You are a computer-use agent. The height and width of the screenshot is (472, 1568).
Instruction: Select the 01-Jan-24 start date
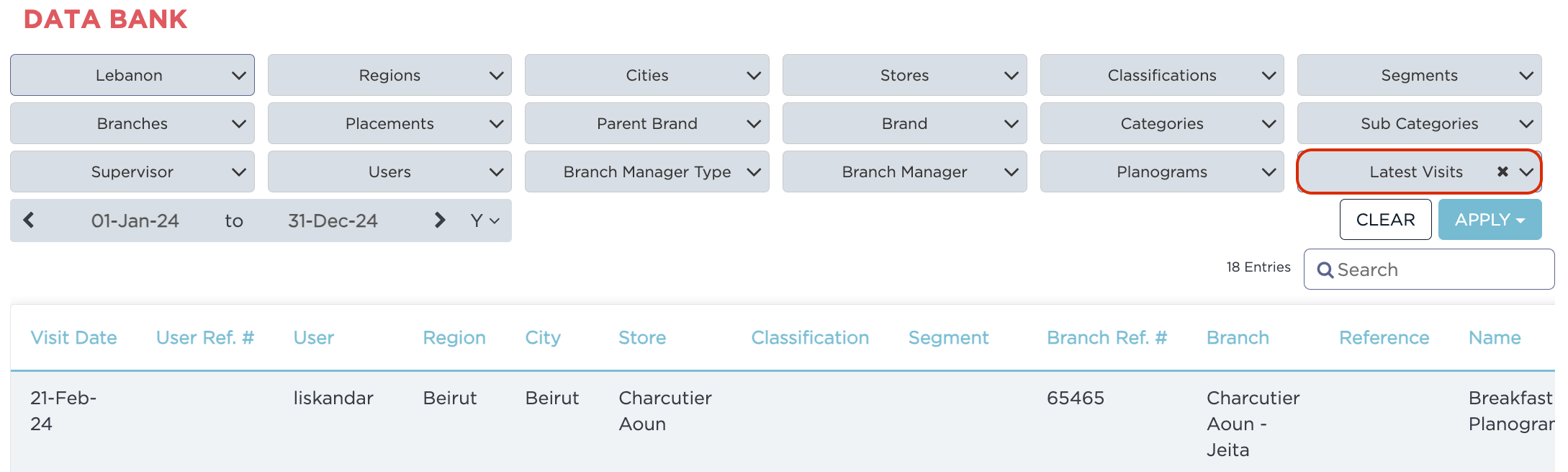[x=135, y=221]
